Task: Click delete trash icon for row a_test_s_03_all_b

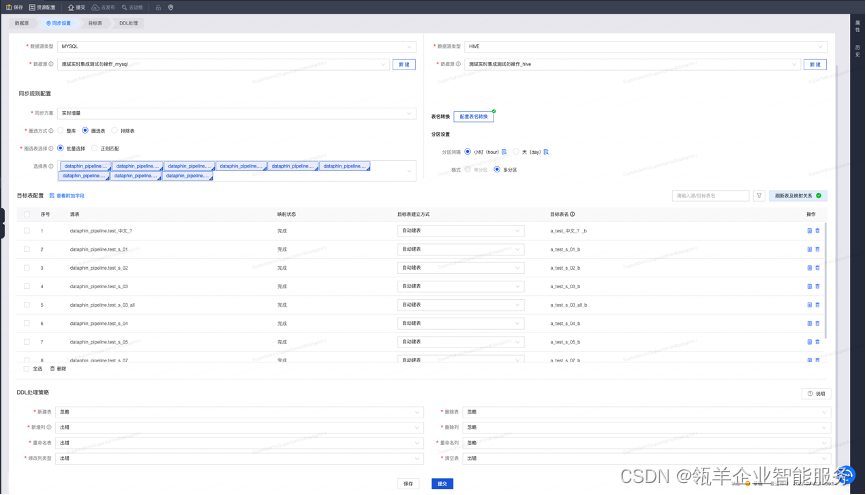Action: click(817, 304)
